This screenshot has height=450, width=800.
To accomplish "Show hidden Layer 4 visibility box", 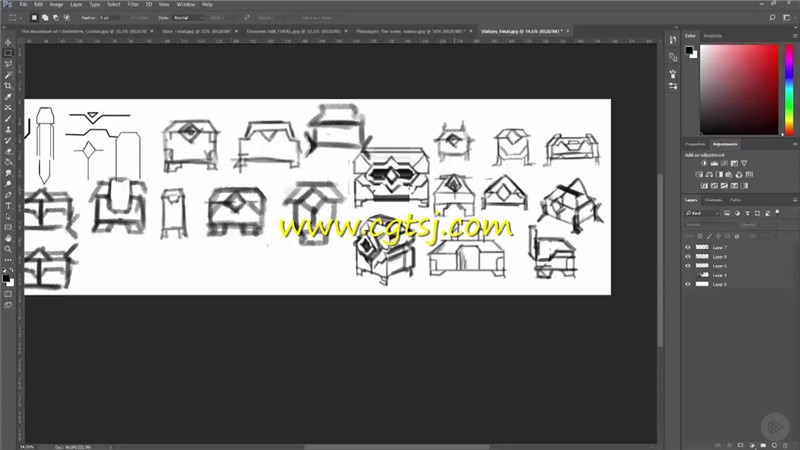I will (x=688, y=275).
